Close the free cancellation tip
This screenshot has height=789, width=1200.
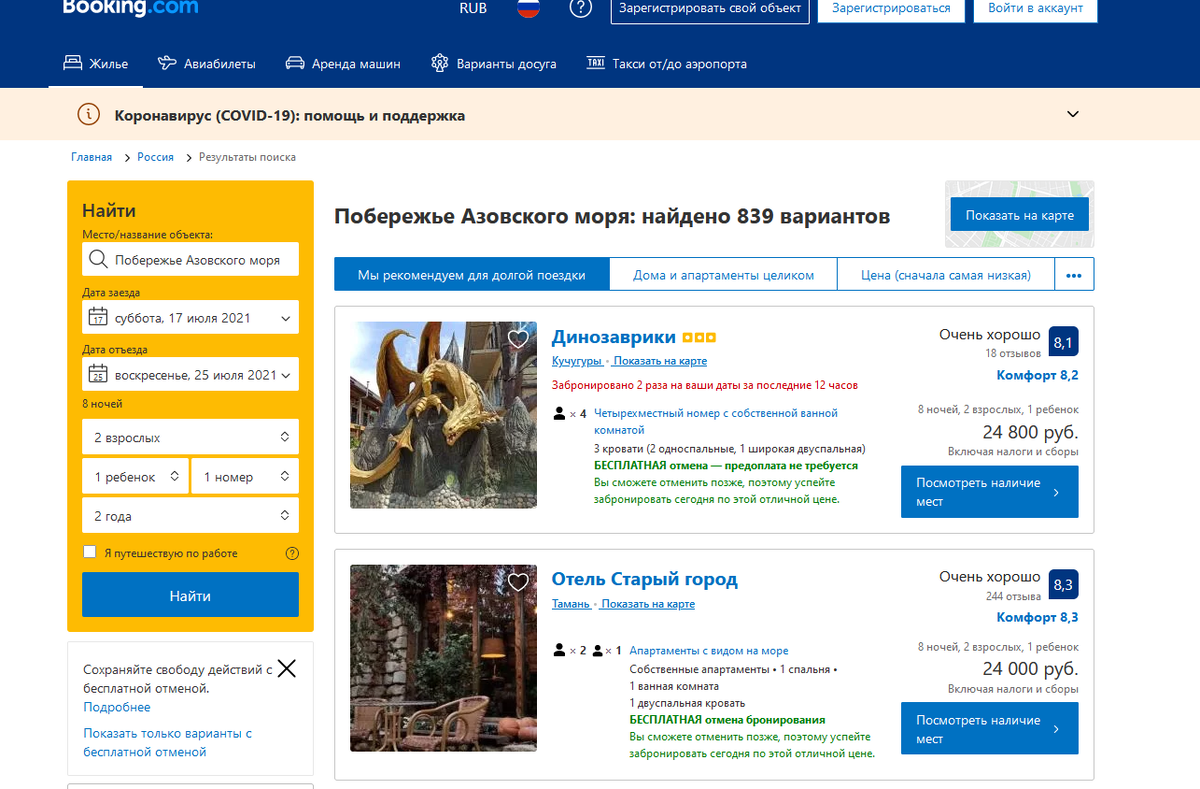(287, 669)
